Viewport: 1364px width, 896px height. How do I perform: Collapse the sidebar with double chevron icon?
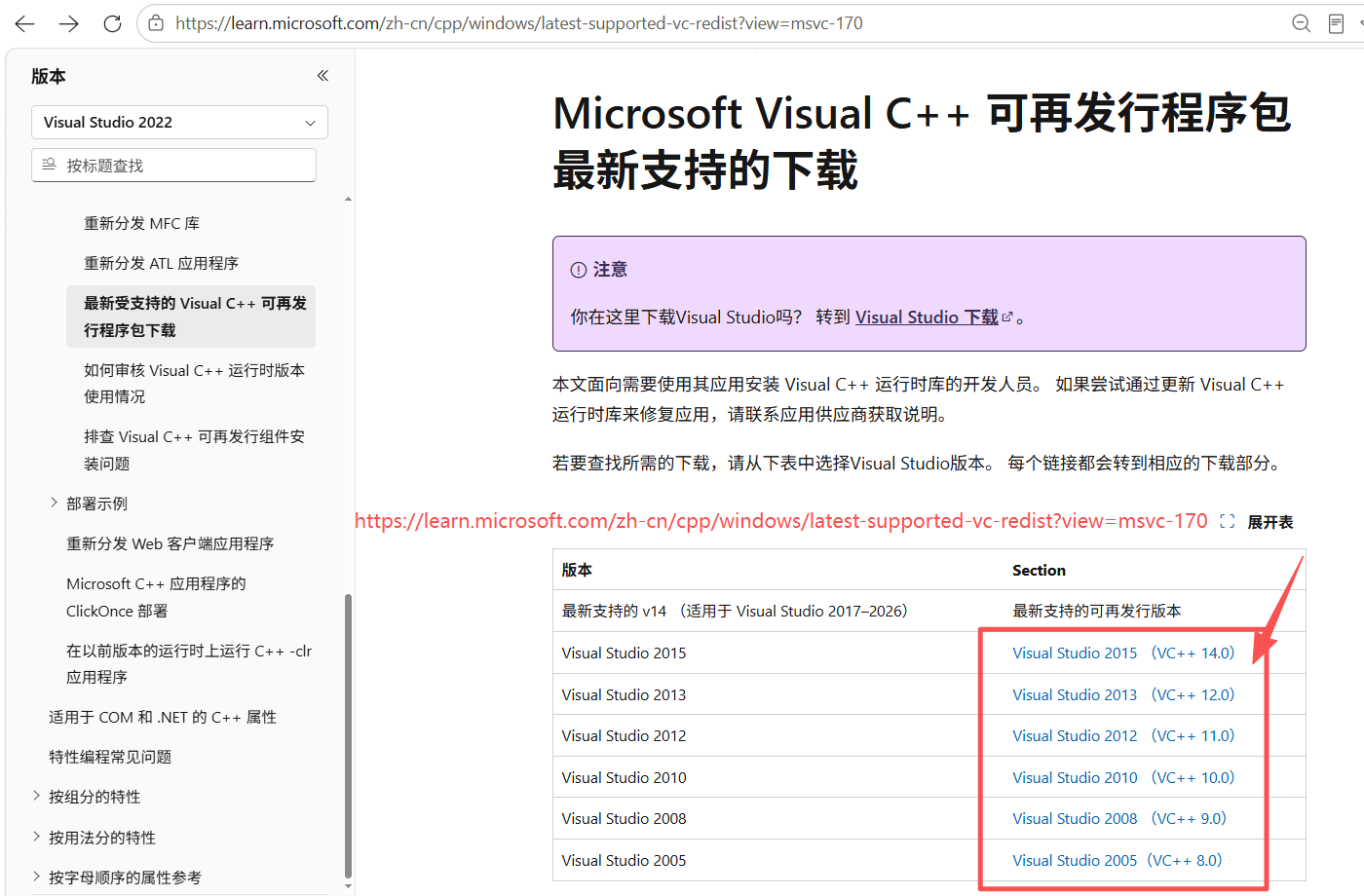click(322, 75)
